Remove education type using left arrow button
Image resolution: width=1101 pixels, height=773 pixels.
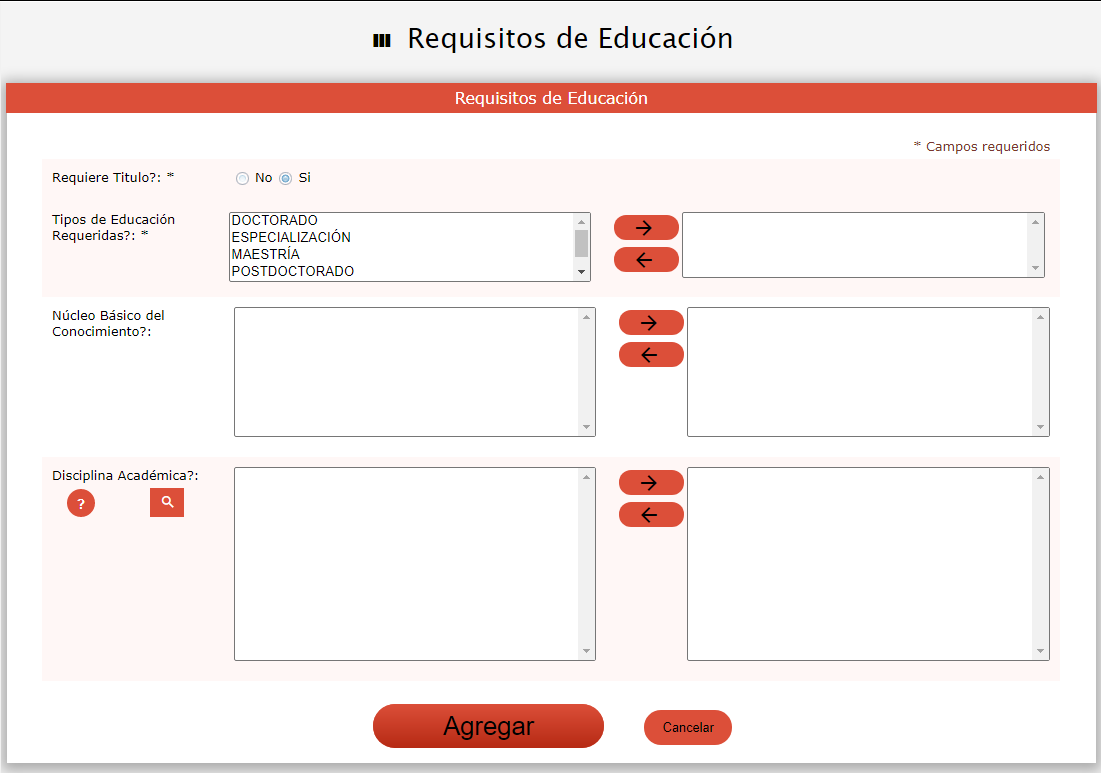click(646, 260)
